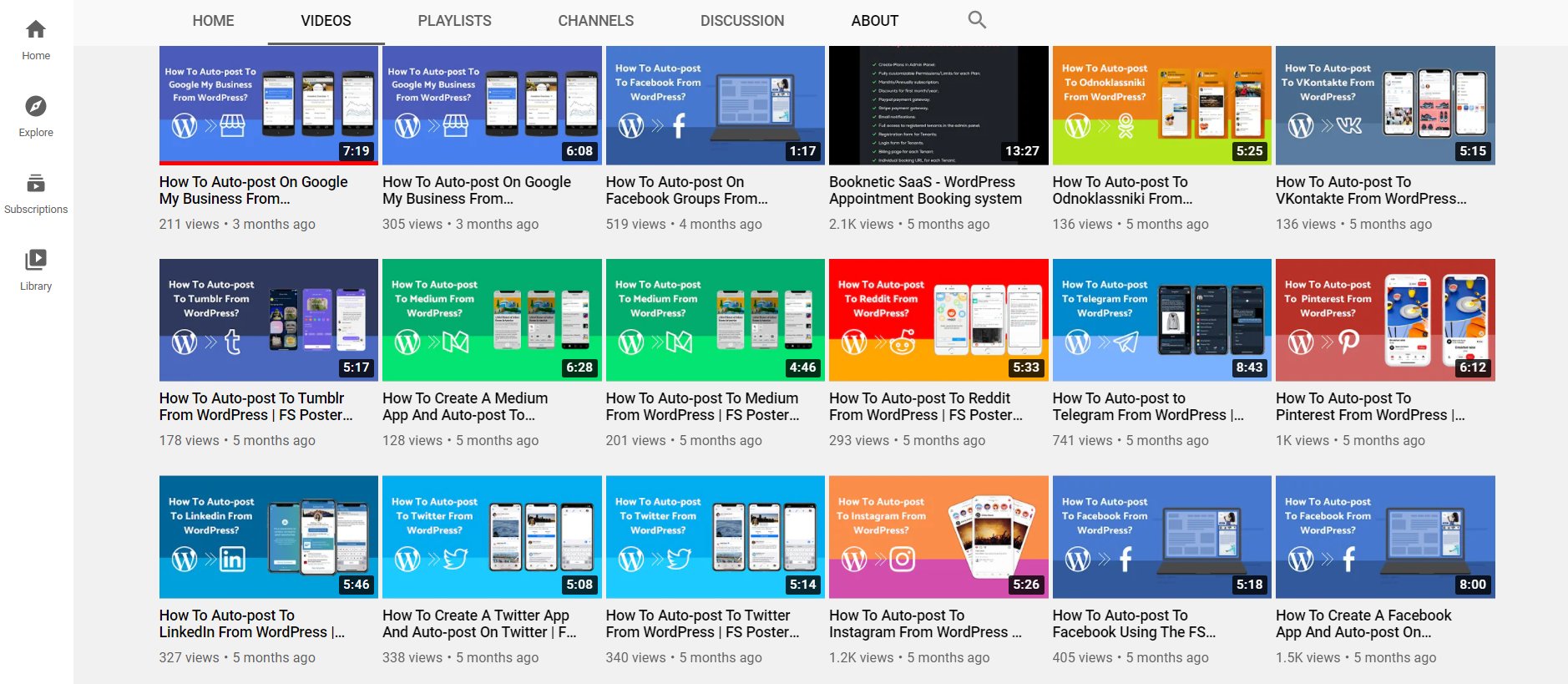Open 'Facebook Using The FS...' video title
Image resolution: width=1568 pixels, height=684 pixels.
tap(1134, 624)
